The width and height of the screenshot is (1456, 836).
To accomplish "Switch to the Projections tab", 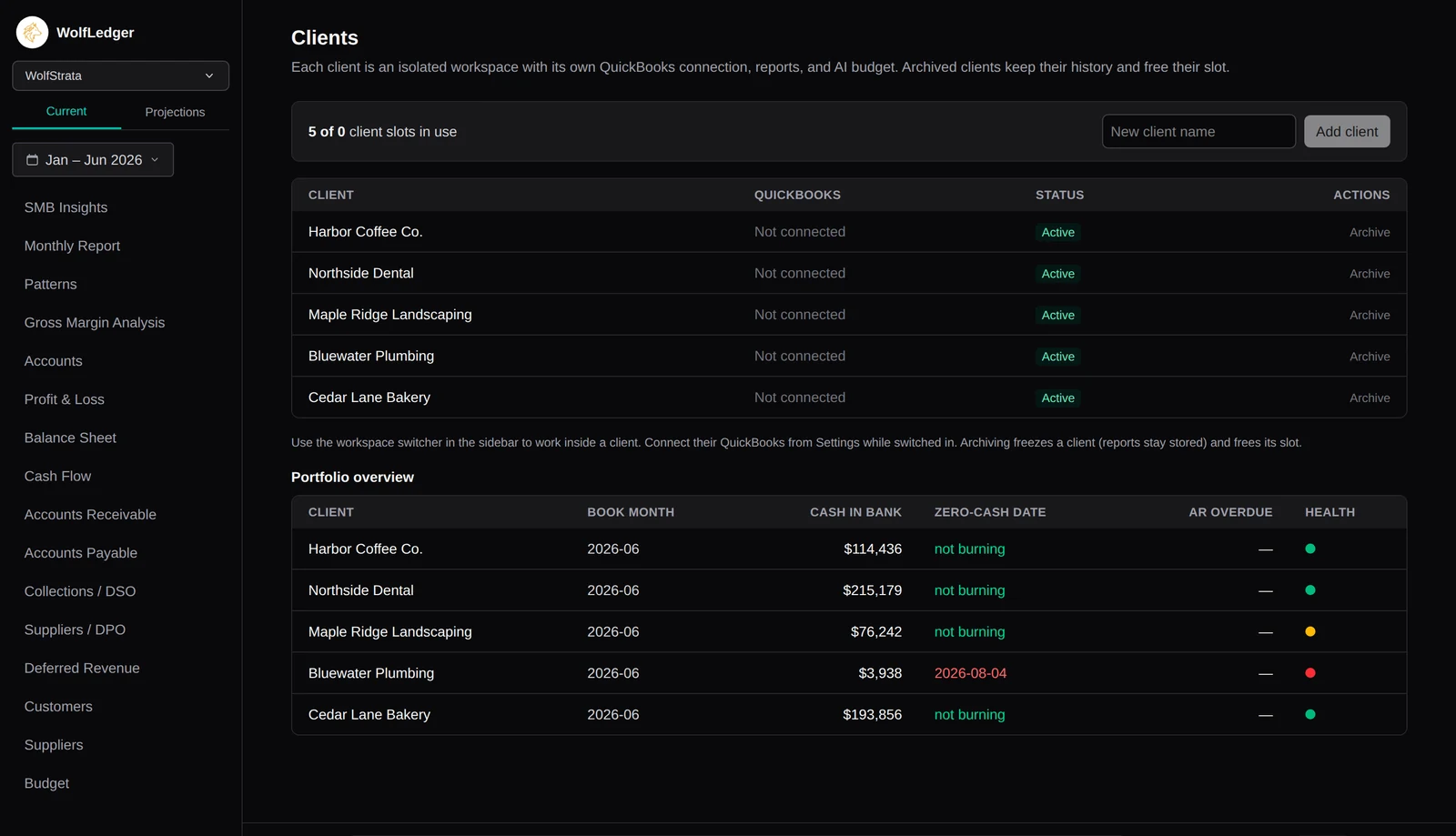I will coord(175,112).
